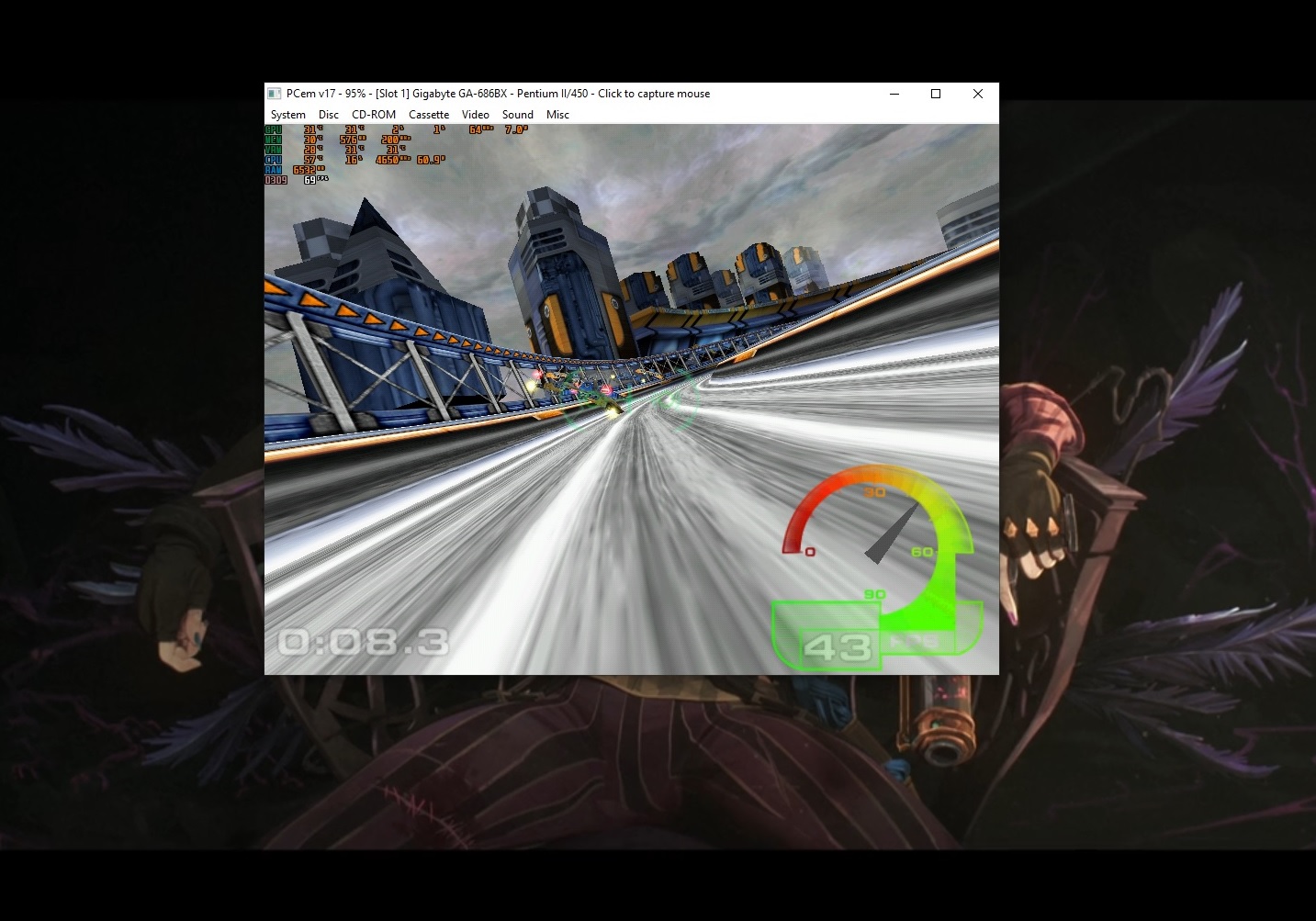This screenshot has height=921, width=1316.
Task: Open the Sound menu
Action: pos(518,115)
